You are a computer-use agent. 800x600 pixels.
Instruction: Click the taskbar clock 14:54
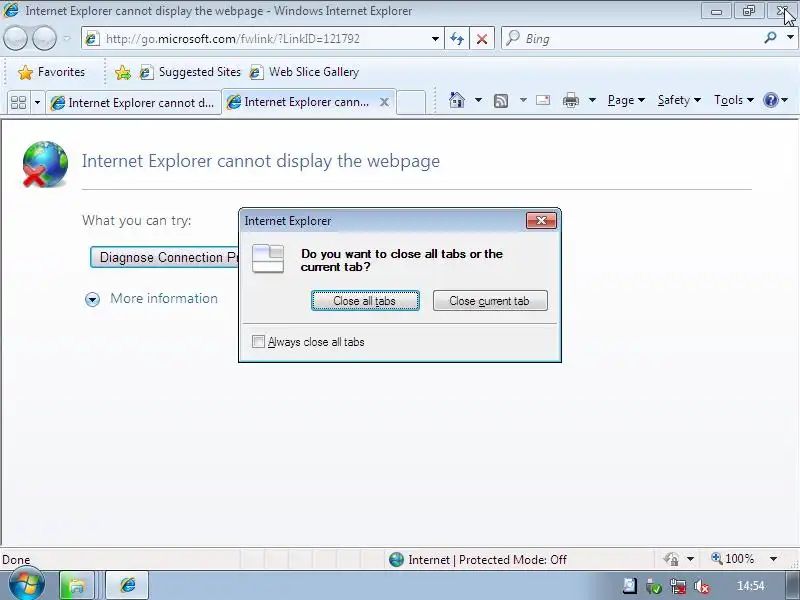(751, 586)
